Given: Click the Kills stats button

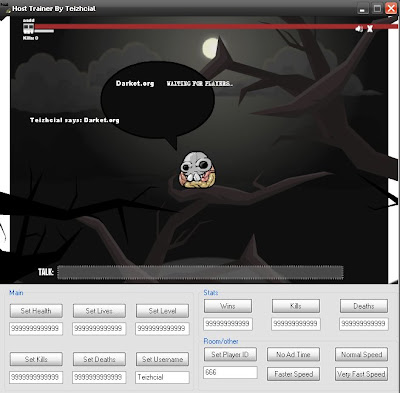Looking at the screenshot, I should [x=296, y=306].
